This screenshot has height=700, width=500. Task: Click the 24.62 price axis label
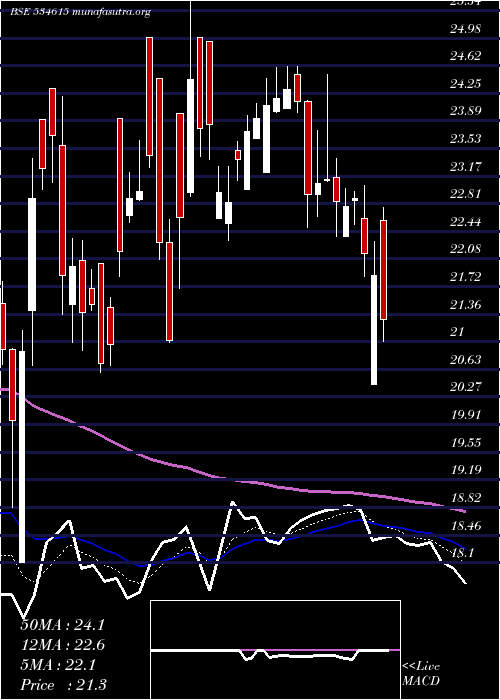tap(465, 56)
